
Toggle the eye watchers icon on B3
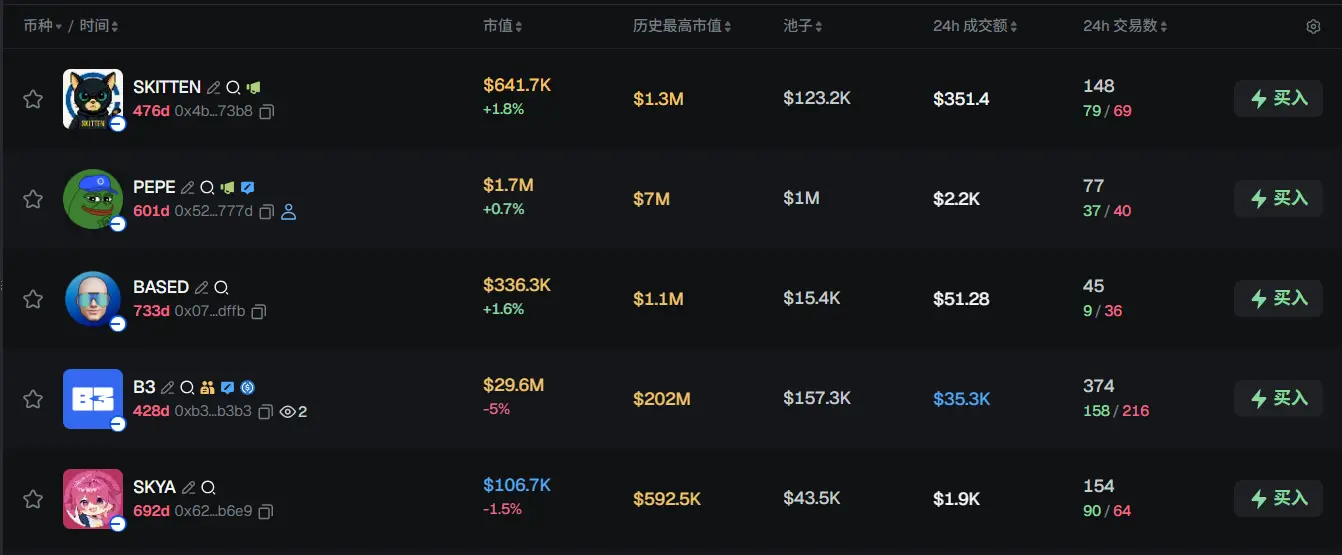coord(288,412)
